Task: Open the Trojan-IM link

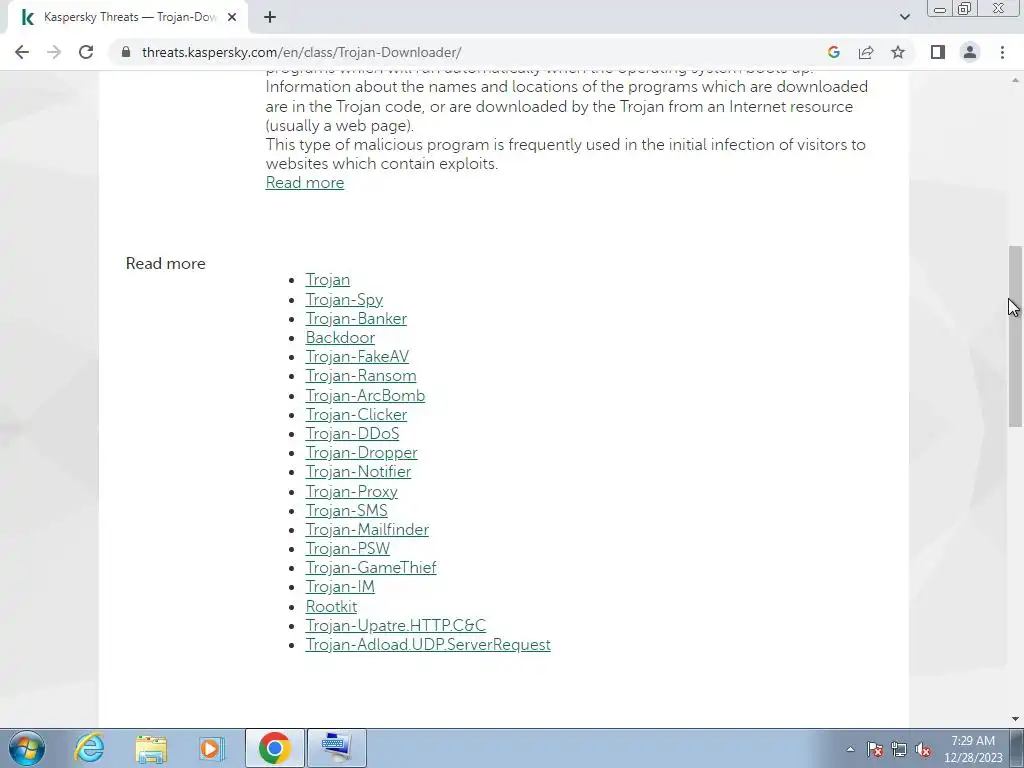Action: (x=340, y=586)
